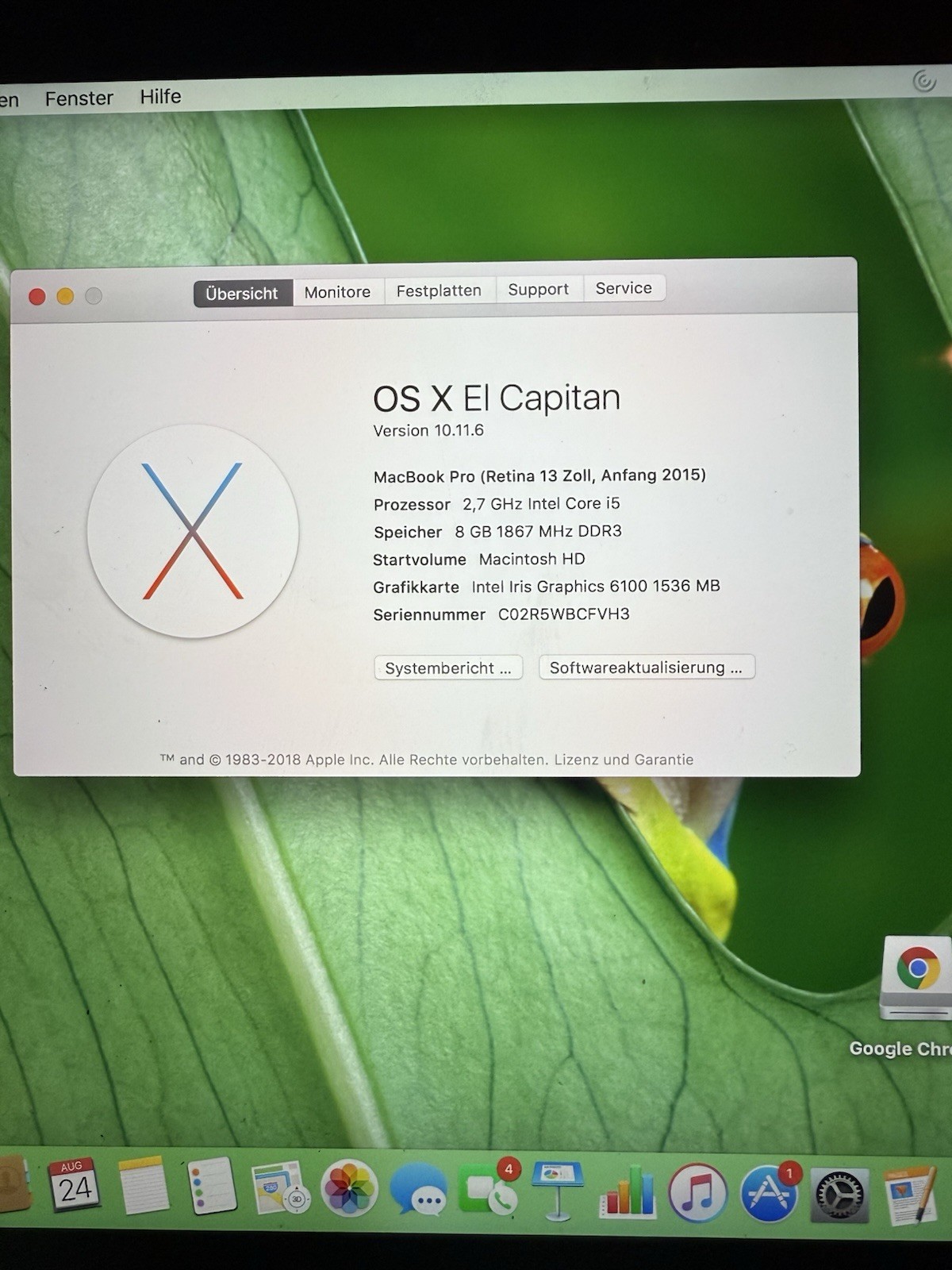Launch Pages from the dock
The image size is (952, 1270).
tap(909, 1195)
